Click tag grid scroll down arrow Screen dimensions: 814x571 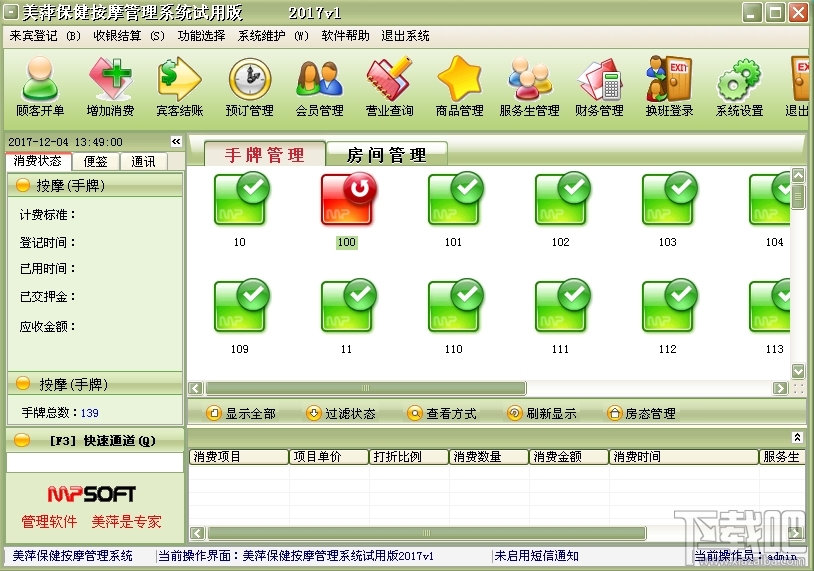[x=797, y=371]
